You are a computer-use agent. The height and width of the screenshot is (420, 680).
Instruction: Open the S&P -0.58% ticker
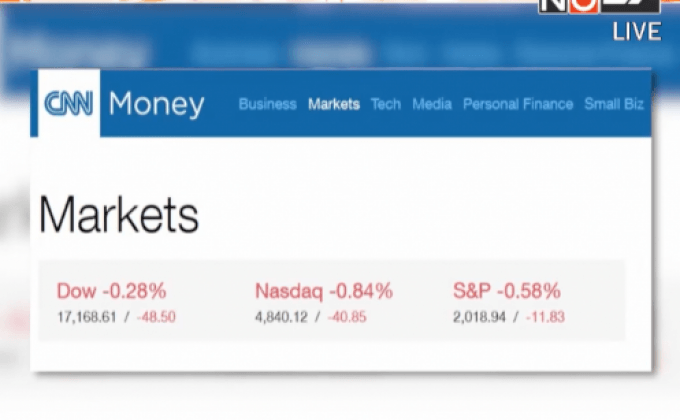507,291
